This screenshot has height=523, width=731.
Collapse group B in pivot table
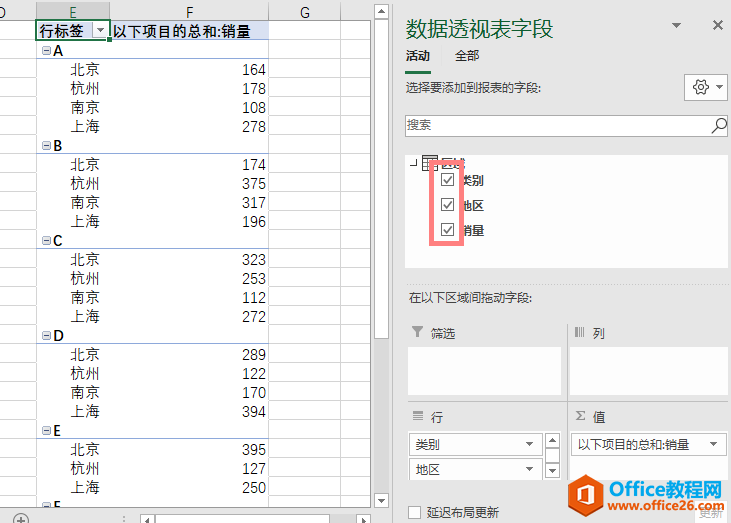47,145
